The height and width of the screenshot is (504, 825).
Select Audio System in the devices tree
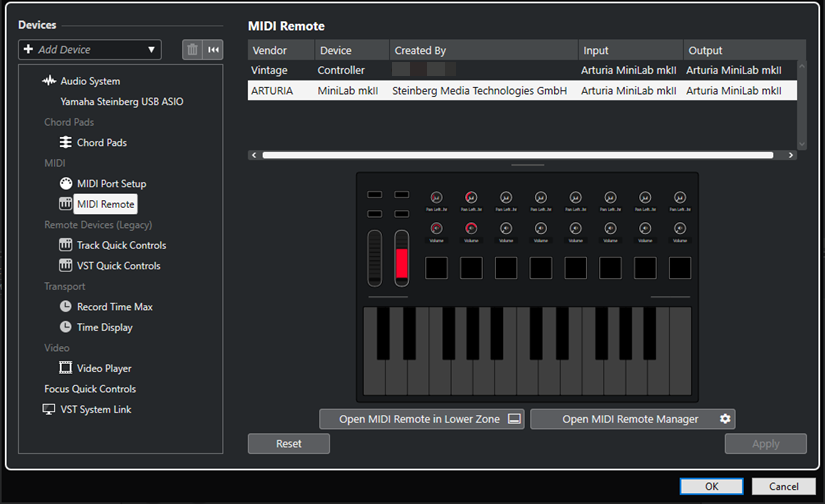coord(90,81)
